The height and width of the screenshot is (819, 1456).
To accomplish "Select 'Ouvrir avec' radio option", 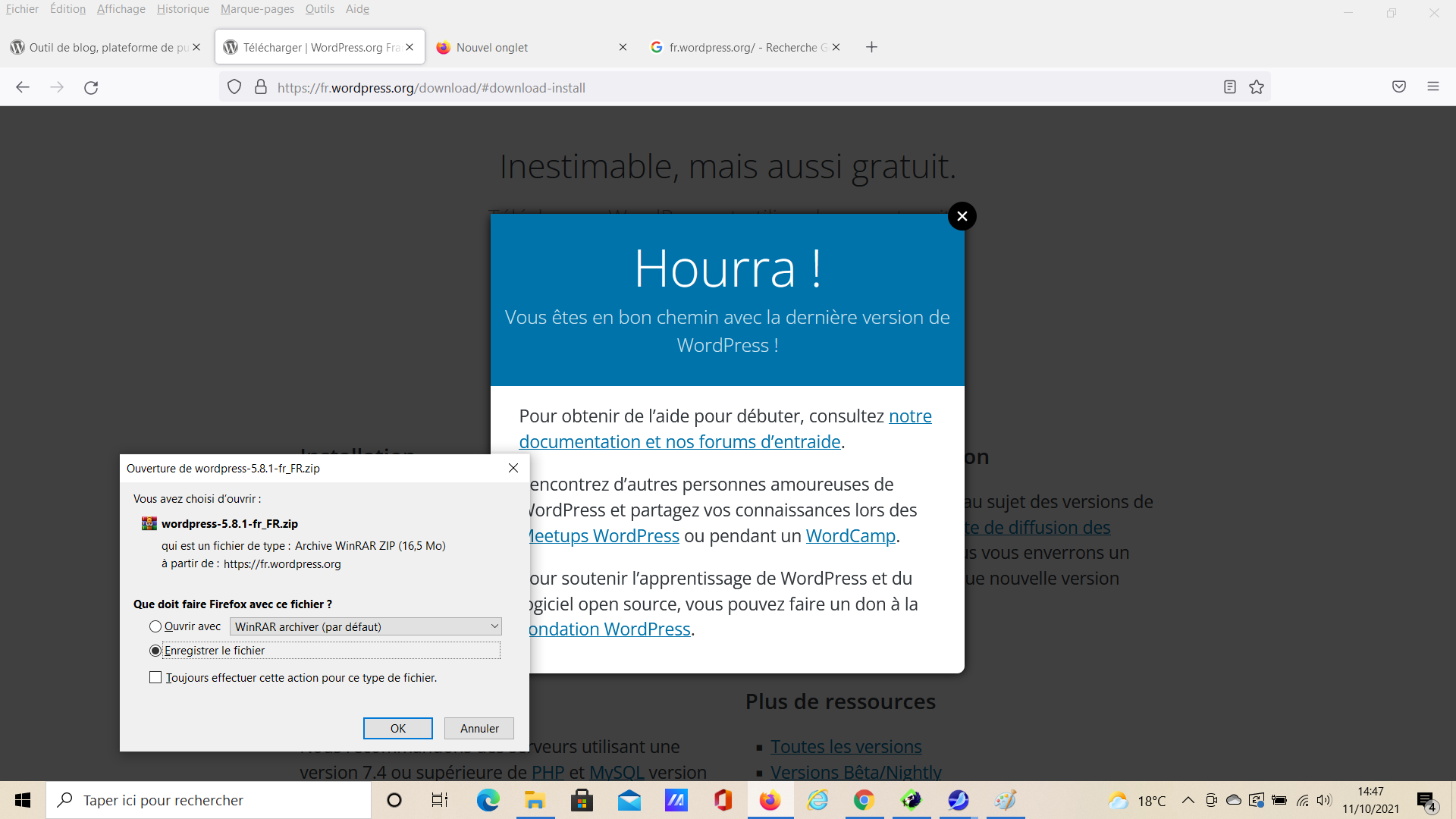I will [x=155, y=626].
